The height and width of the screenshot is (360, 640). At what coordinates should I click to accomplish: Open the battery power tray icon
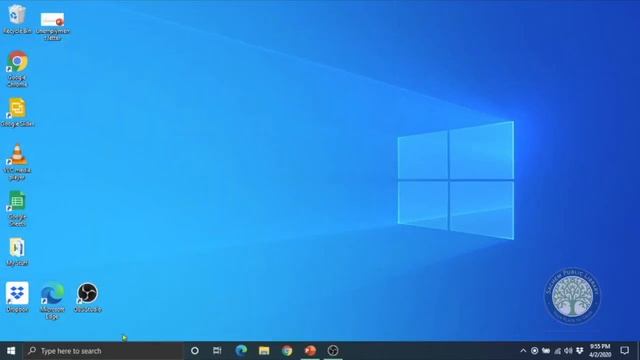pyautogui.click(x=546, y=351)
